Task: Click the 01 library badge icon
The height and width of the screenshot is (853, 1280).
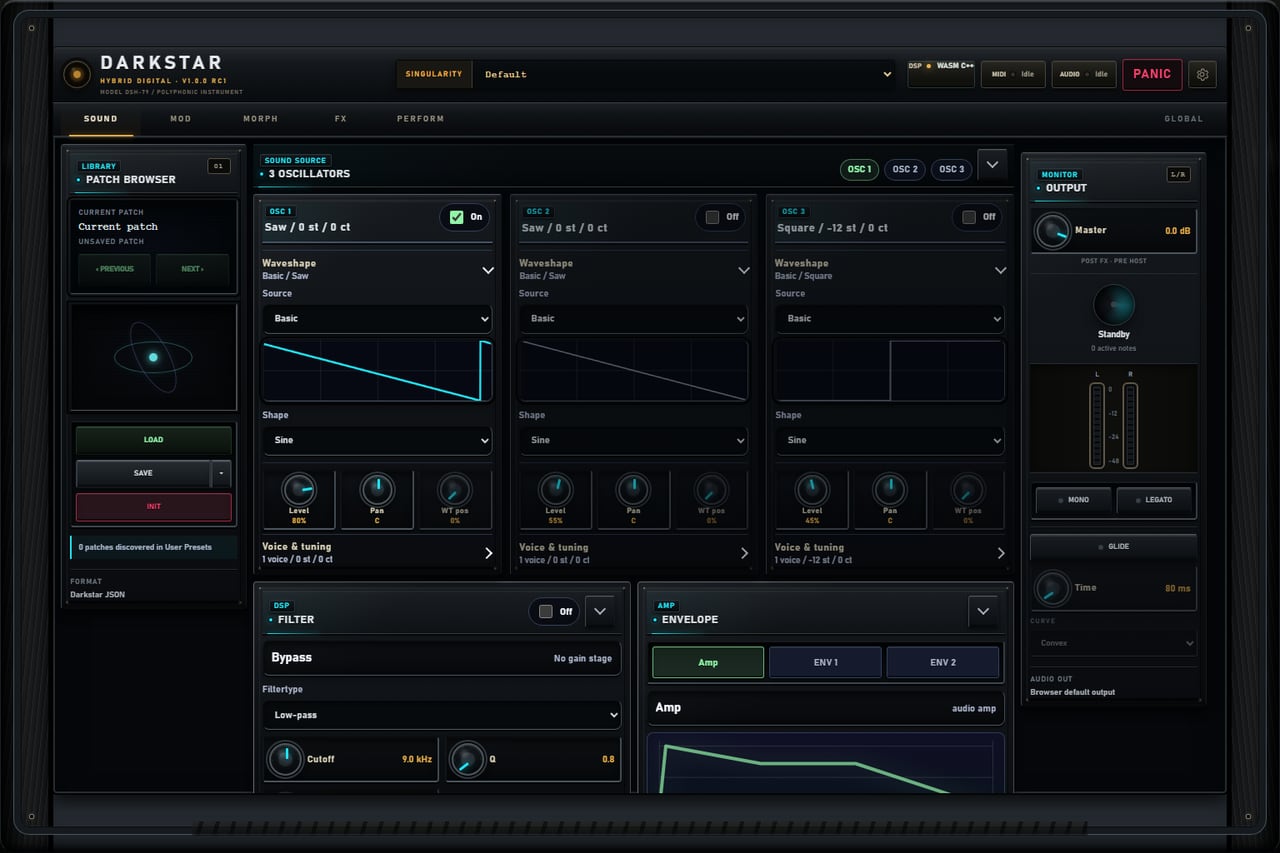Action: (x=219, y=166)
